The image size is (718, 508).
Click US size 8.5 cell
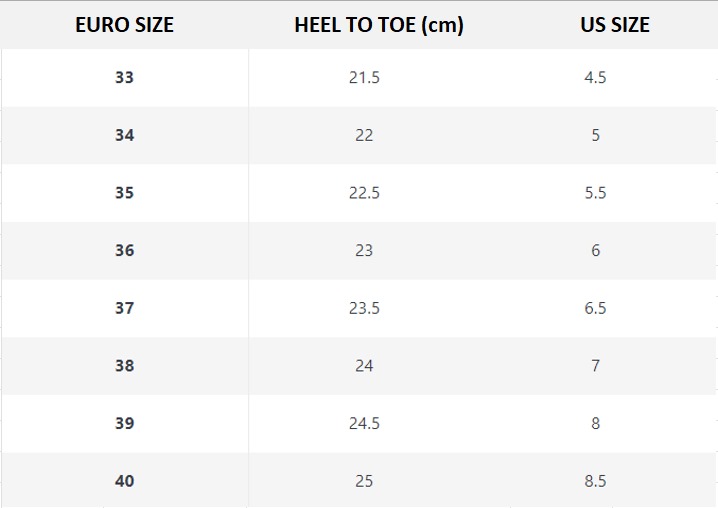[x=595, y=481]
